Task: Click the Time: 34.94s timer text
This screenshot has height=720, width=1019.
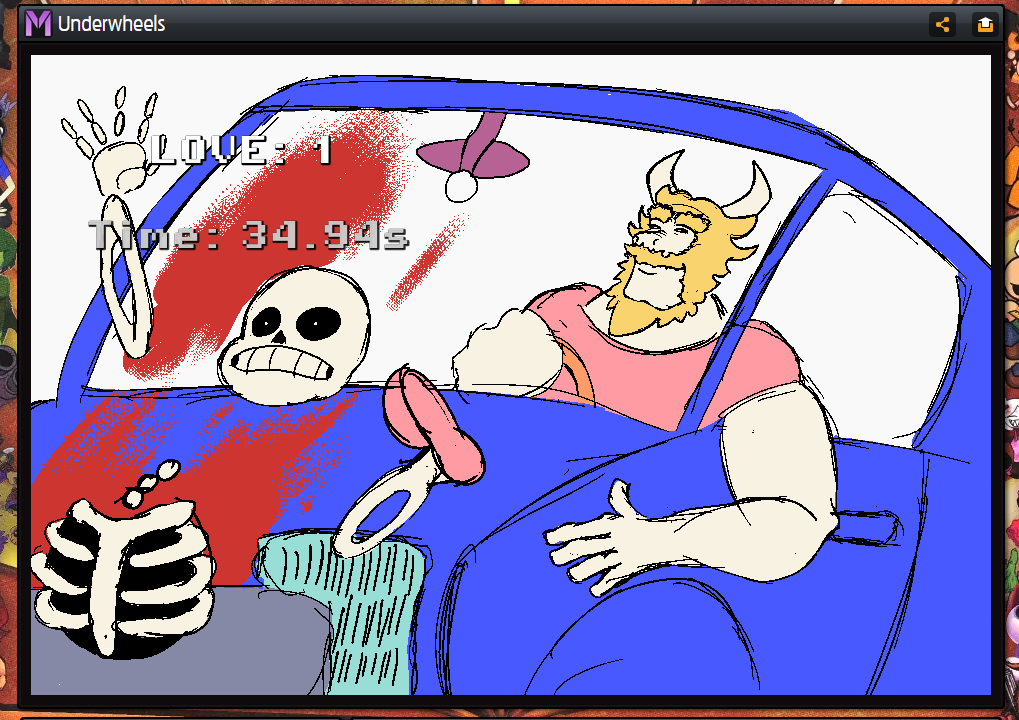Action: [x=249, y=235]
